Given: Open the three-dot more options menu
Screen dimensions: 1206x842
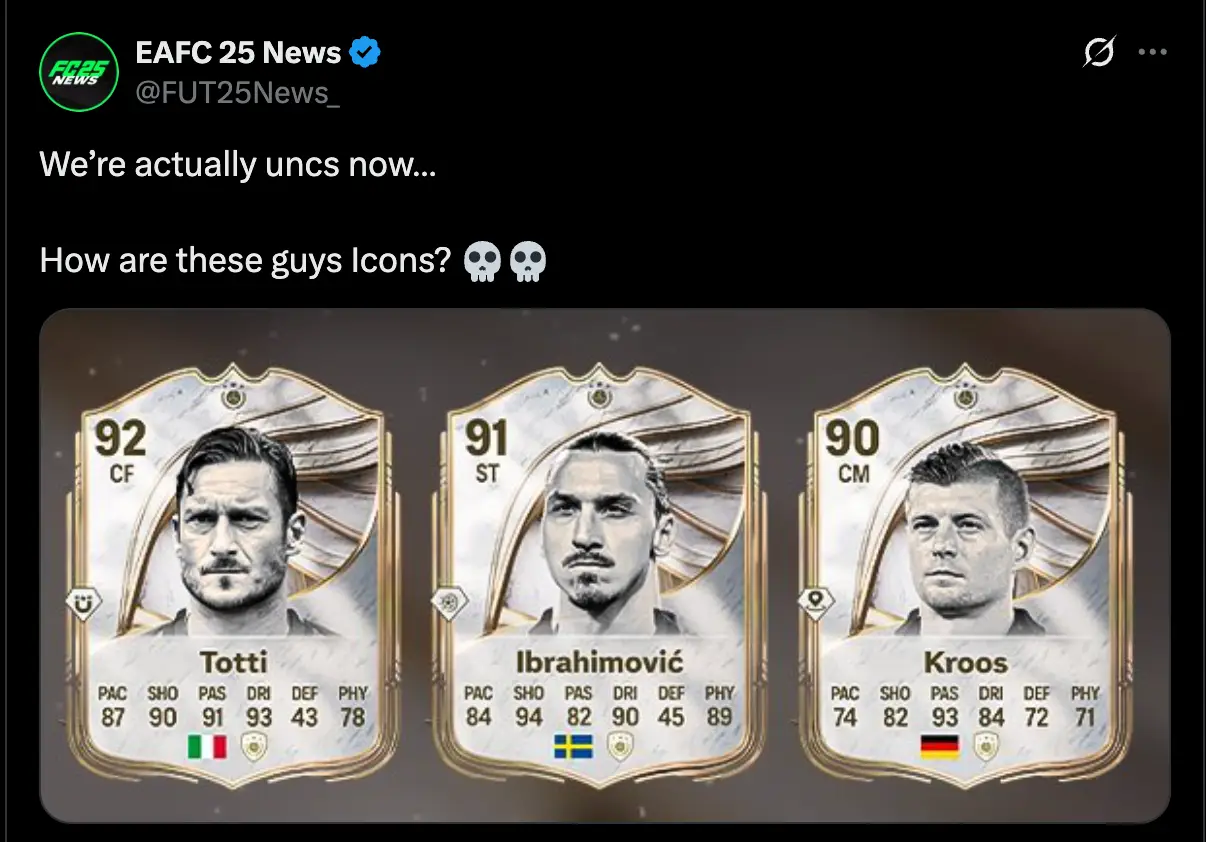Looking at the screenshot, I should point(1153,53).
